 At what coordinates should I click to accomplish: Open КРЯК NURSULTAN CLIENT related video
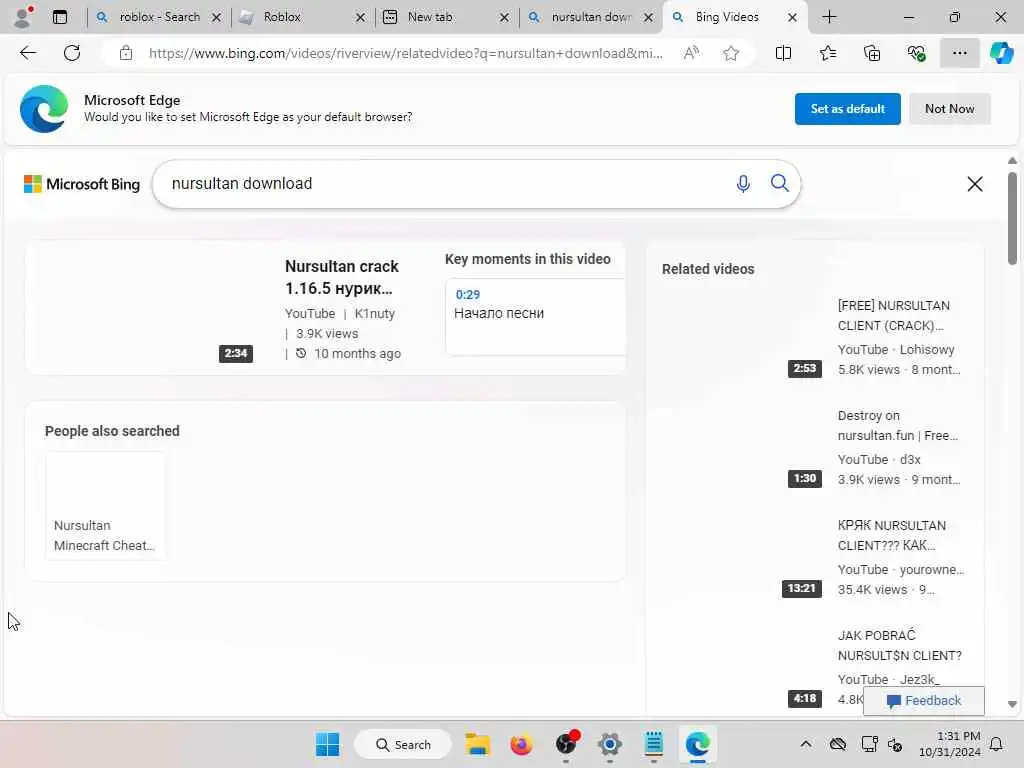pos(891,535)
